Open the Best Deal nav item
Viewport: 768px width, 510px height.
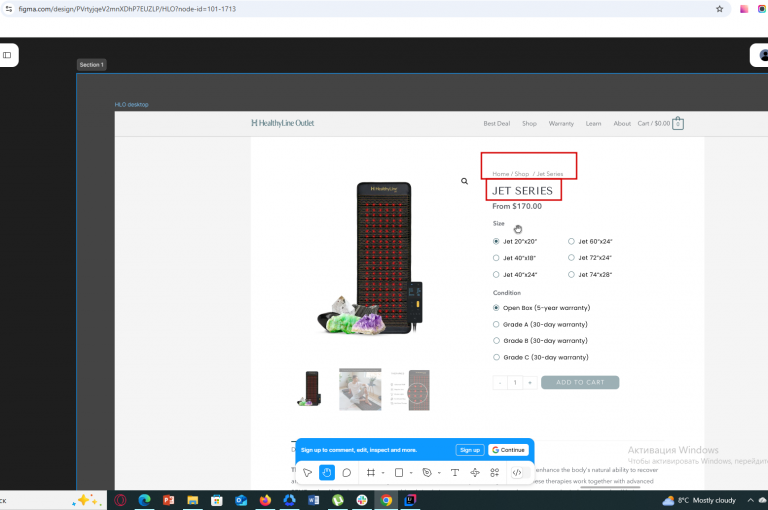pyautogui.click(x=497, y=123)
